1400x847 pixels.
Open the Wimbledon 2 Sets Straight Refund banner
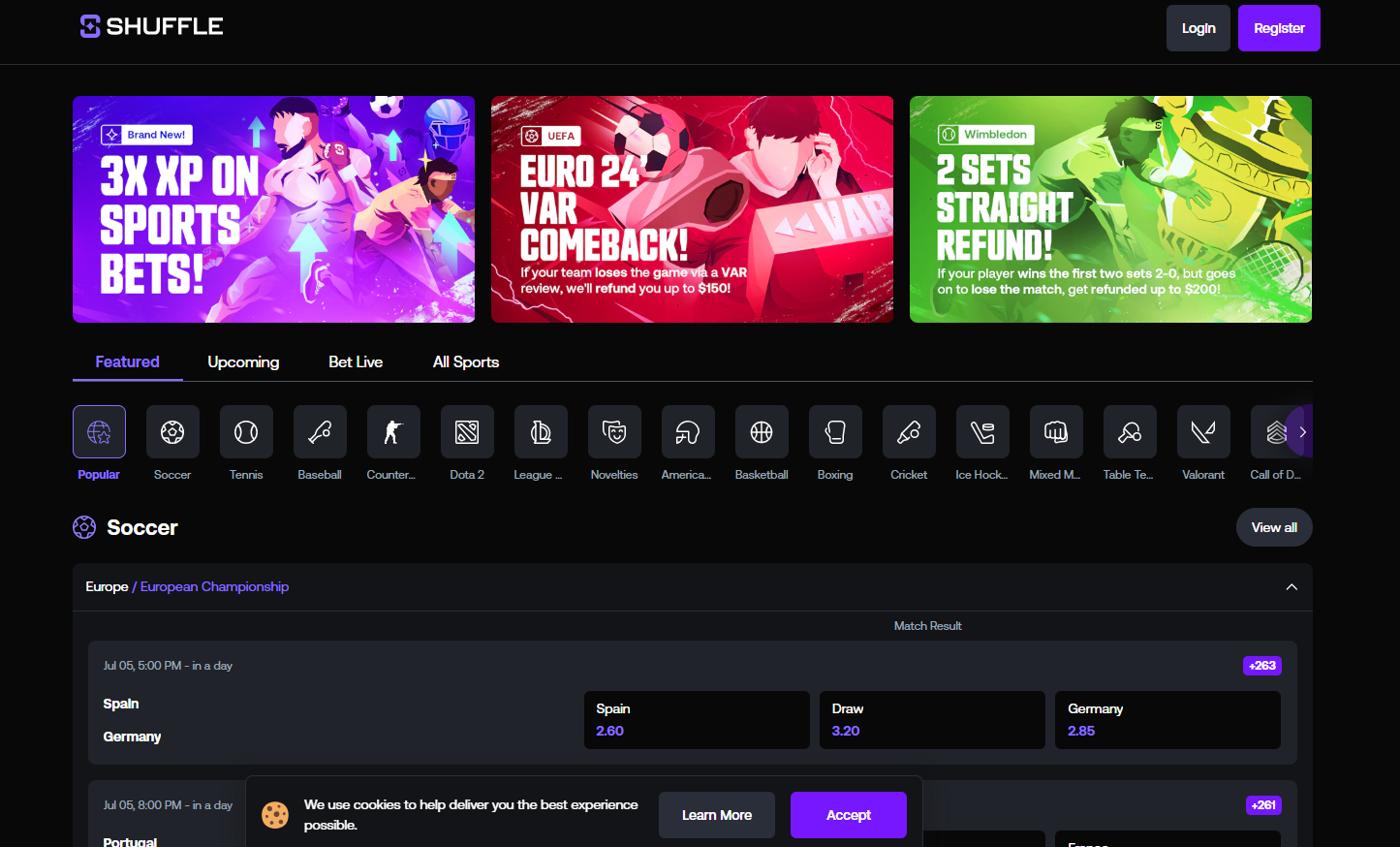[x=1110, y=209]
